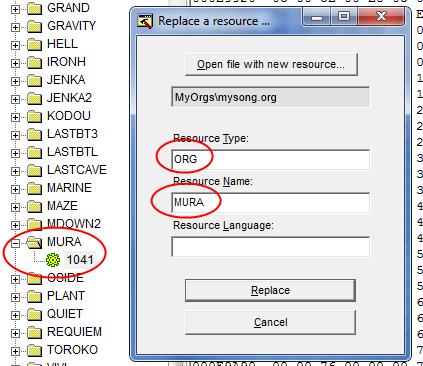
Task: Select the LASTBT3 tree label
Action: pos(72,134)
